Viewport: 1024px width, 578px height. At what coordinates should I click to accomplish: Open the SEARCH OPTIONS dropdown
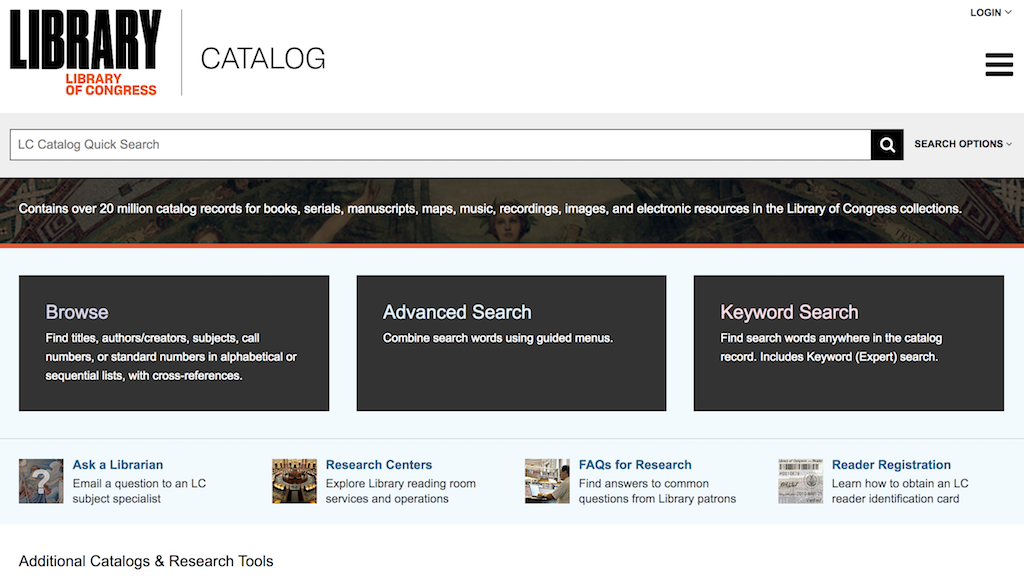tap(961, 144)
